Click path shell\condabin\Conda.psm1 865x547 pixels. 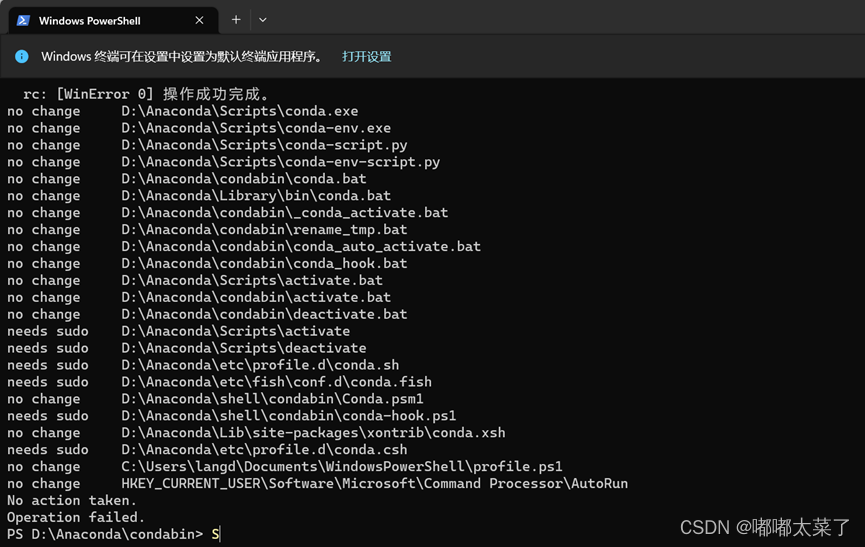[x=273, y=399]
